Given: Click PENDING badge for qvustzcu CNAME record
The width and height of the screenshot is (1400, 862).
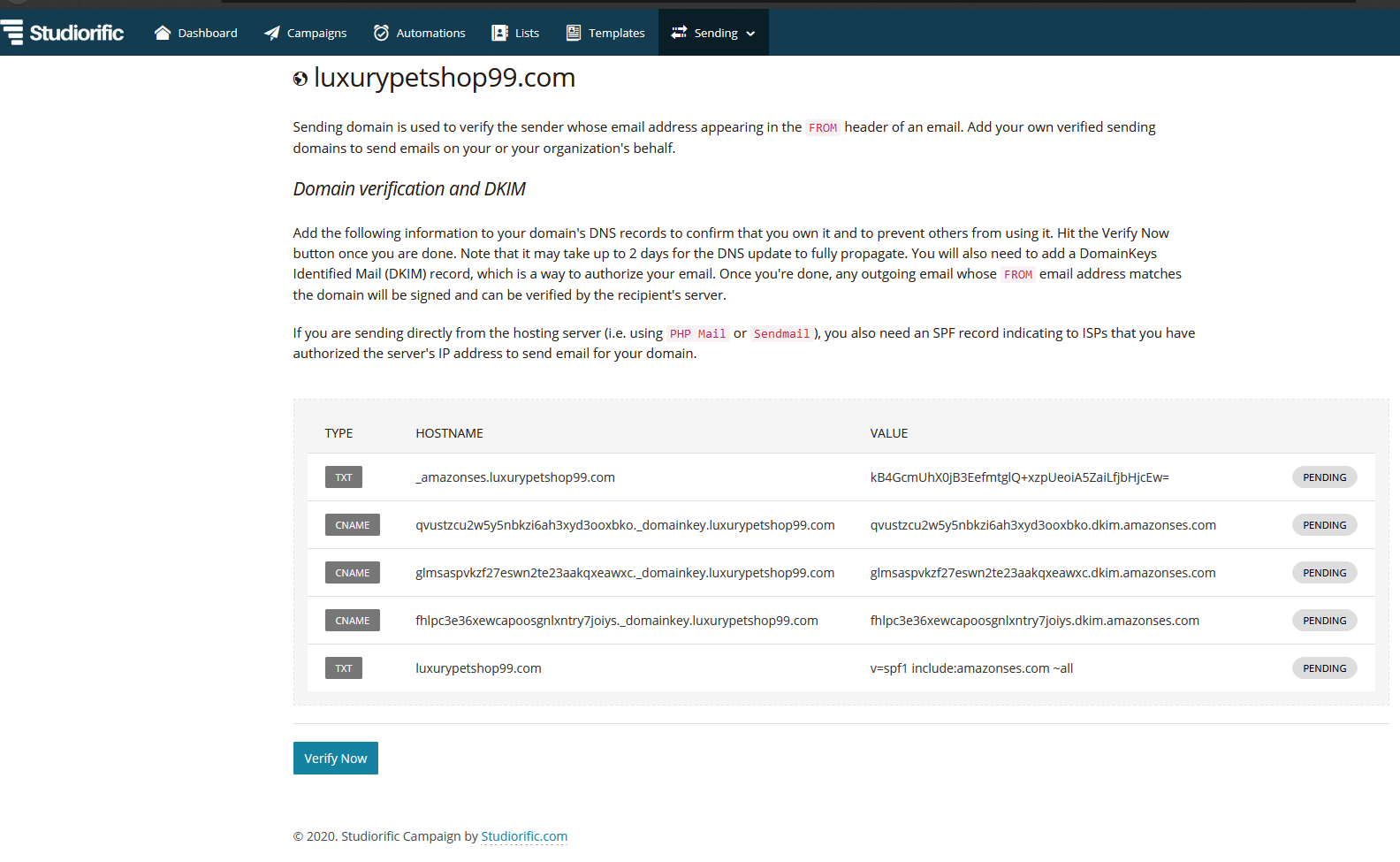Looking at the screenshot, I should point(1325,525).
